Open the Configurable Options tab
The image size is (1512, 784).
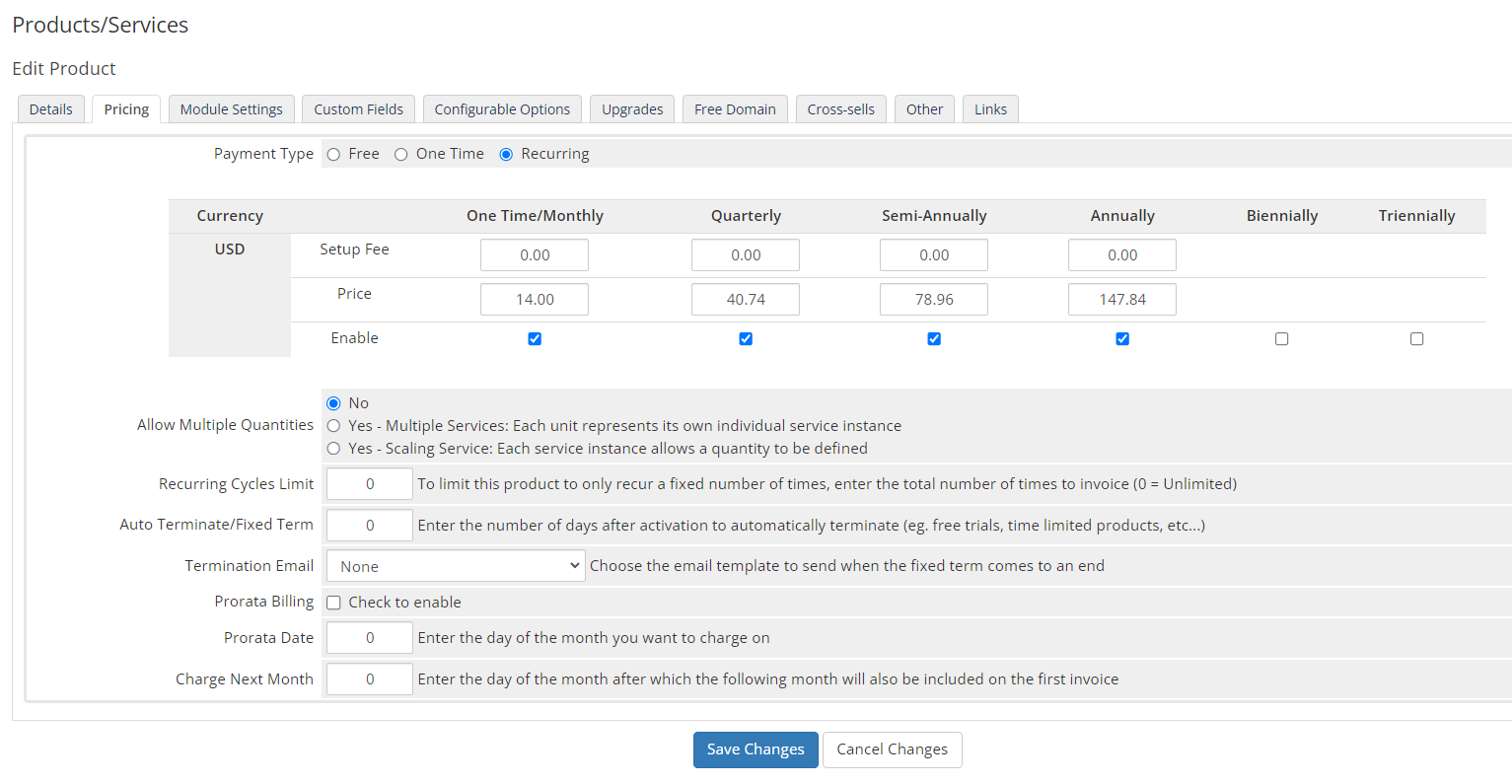click(x=502, y=109)
